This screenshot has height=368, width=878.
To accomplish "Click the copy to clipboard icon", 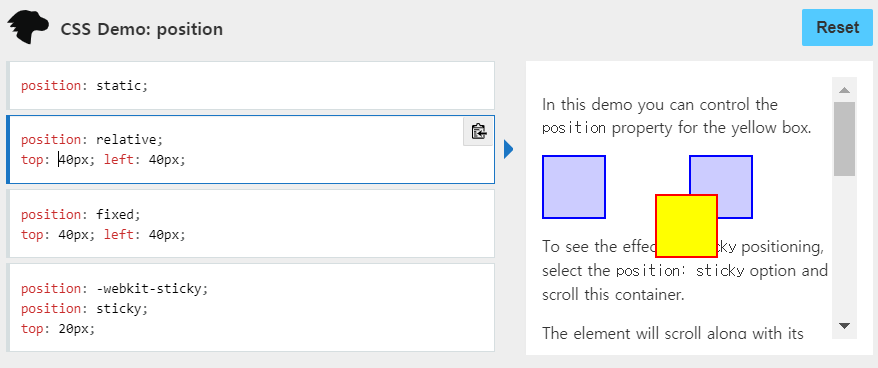I will click(x=478, y=132).
